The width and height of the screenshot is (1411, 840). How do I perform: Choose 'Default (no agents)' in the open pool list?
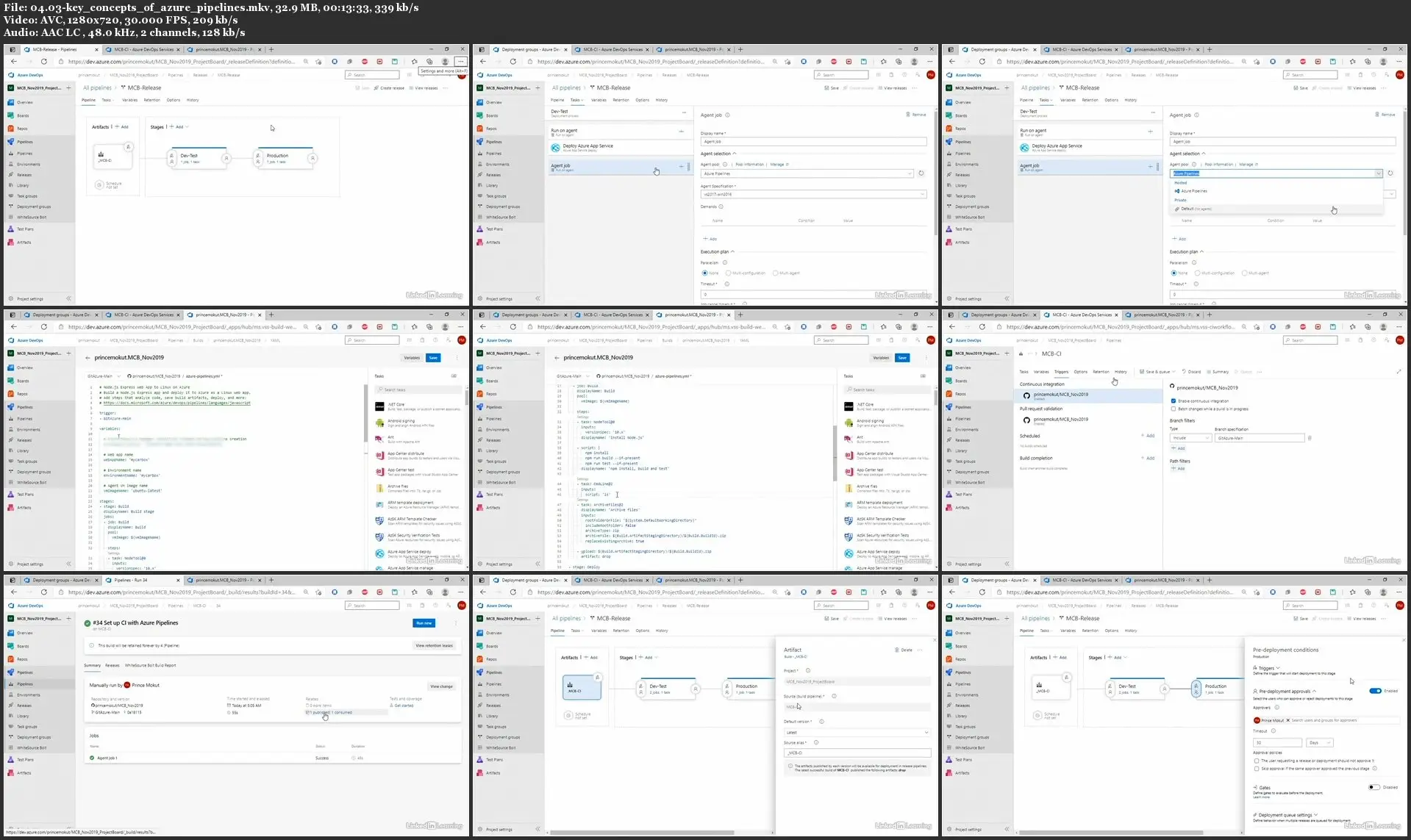1278,209
